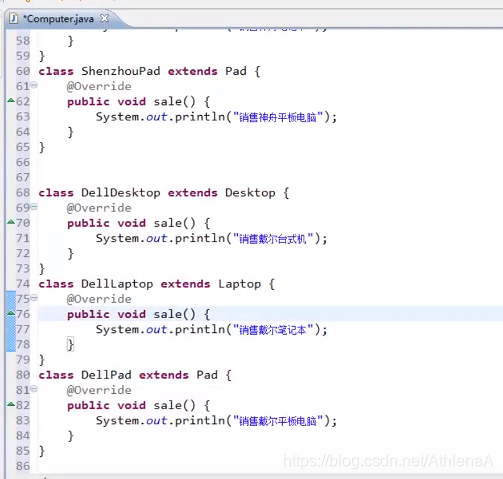Click superclass Laptop on line 74
The image size is (503, 479).
pos(240,284)
